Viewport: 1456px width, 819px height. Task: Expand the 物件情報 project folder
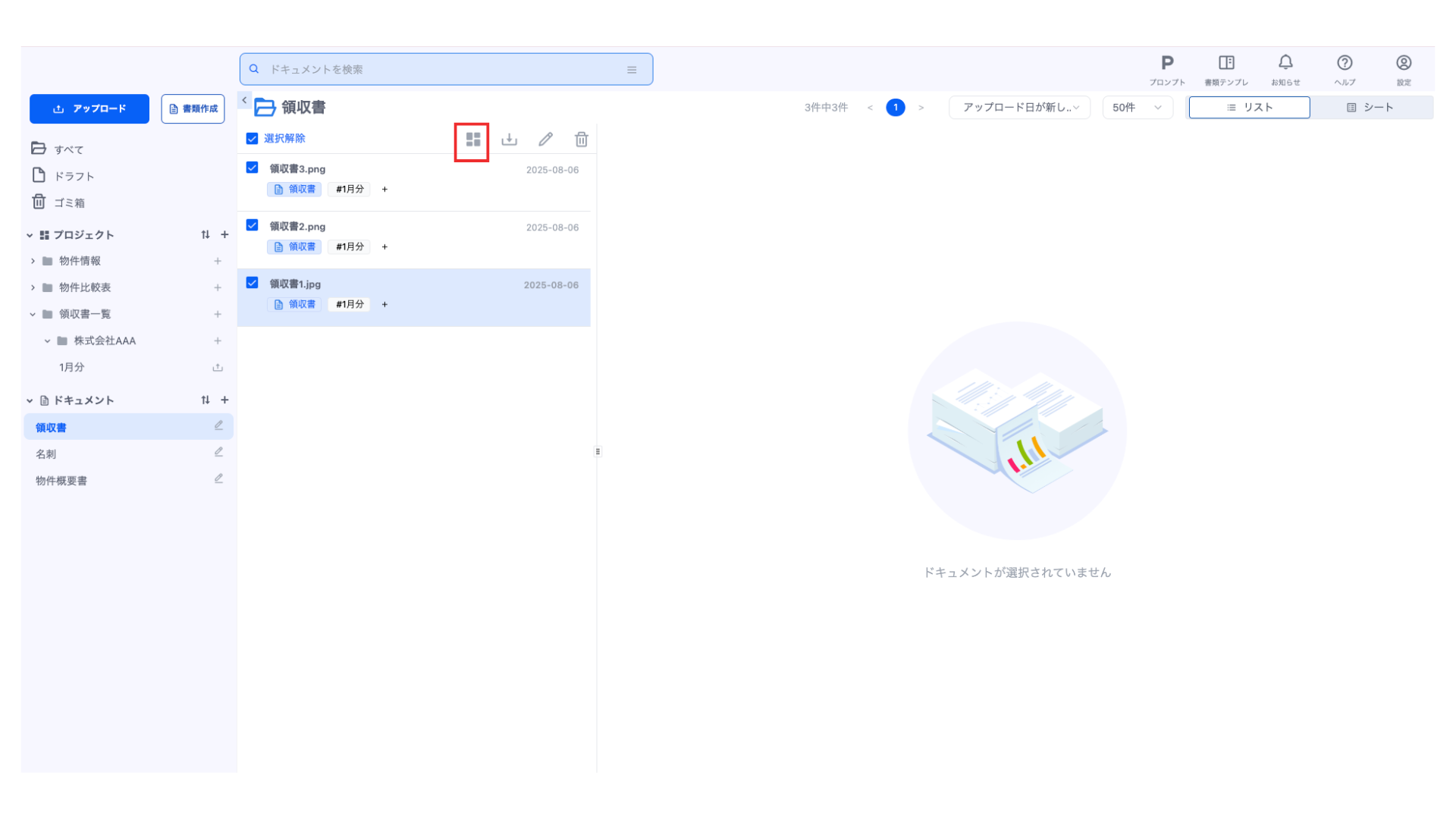point(33,261)
